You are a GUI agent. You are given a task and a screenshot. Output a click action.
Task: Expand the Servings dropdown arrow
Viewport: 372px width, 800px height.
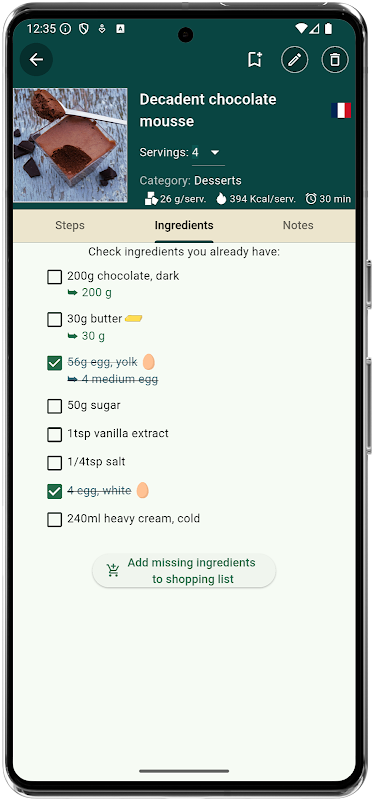coord(215,153)
